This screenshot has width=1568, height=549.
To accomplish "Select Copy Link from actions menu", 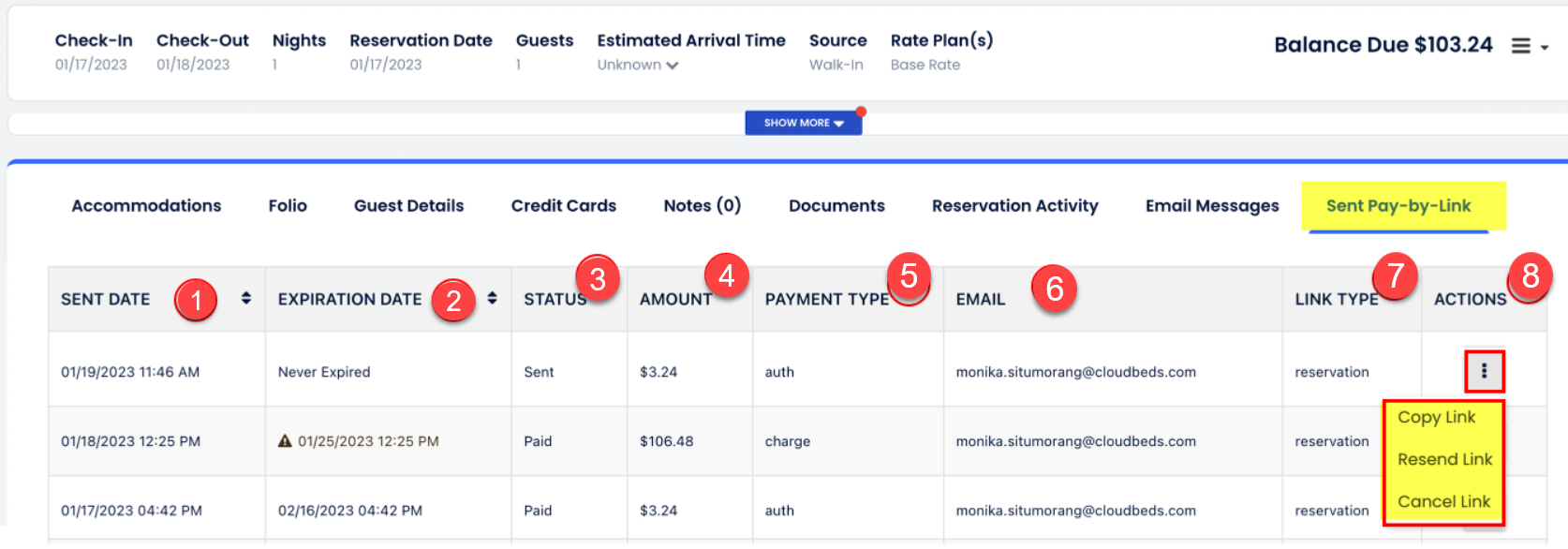I will 1436,417.
